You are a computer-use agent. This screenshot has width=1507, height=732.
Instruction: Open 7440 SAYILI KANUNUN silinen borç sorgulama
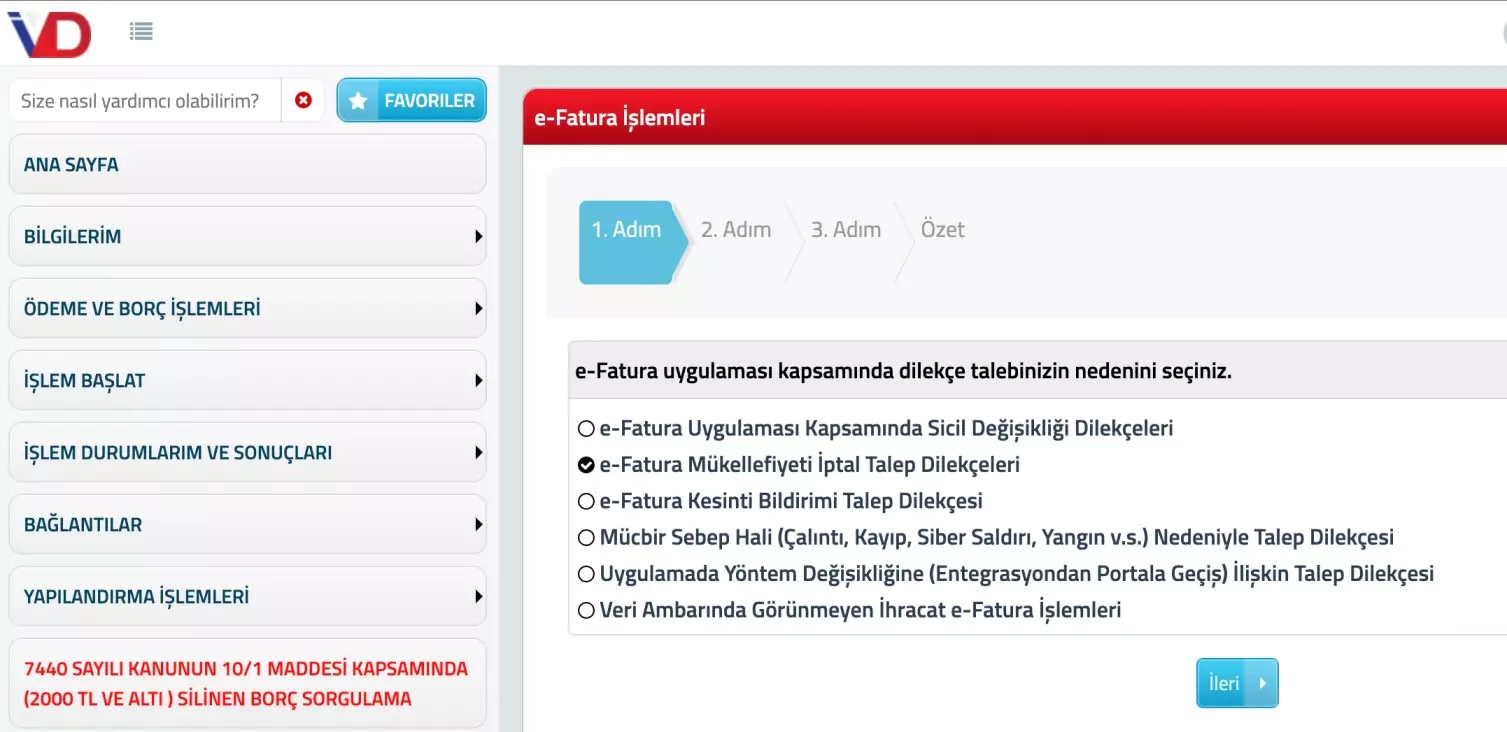point(248,683)
